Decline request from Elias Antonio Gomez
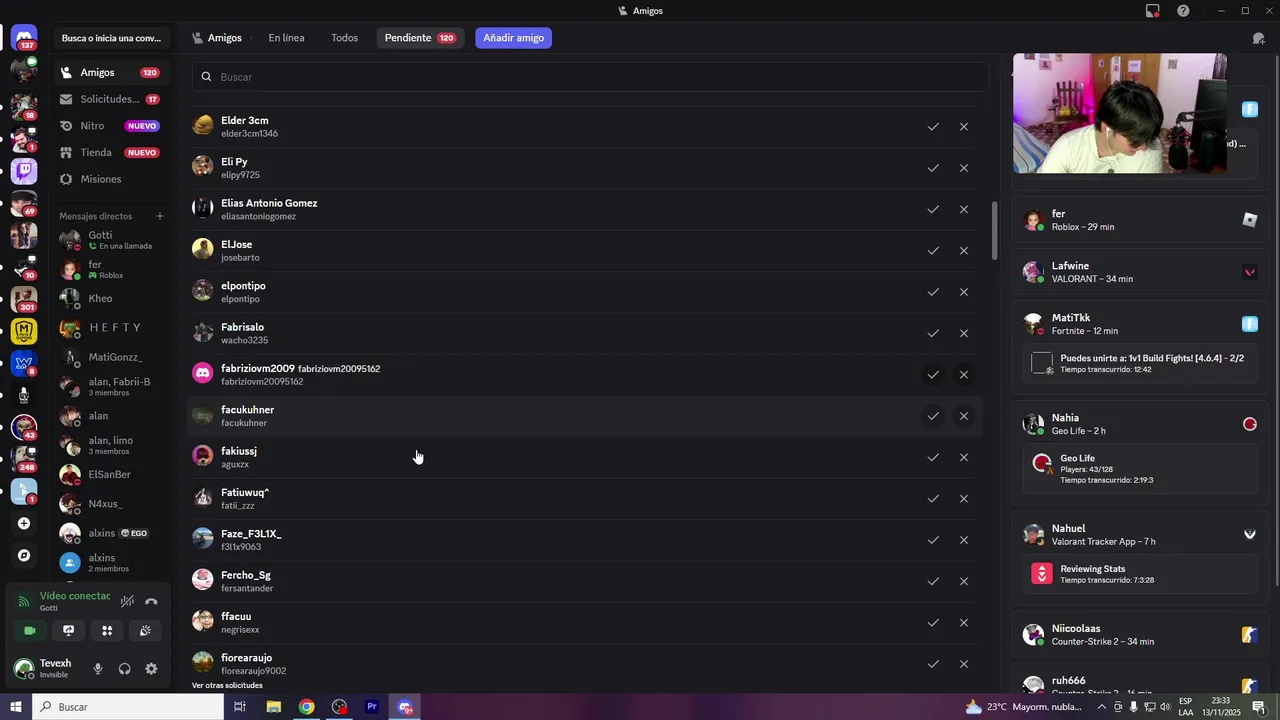Viewport: 1280px width, 720px height. coord(964,210)
